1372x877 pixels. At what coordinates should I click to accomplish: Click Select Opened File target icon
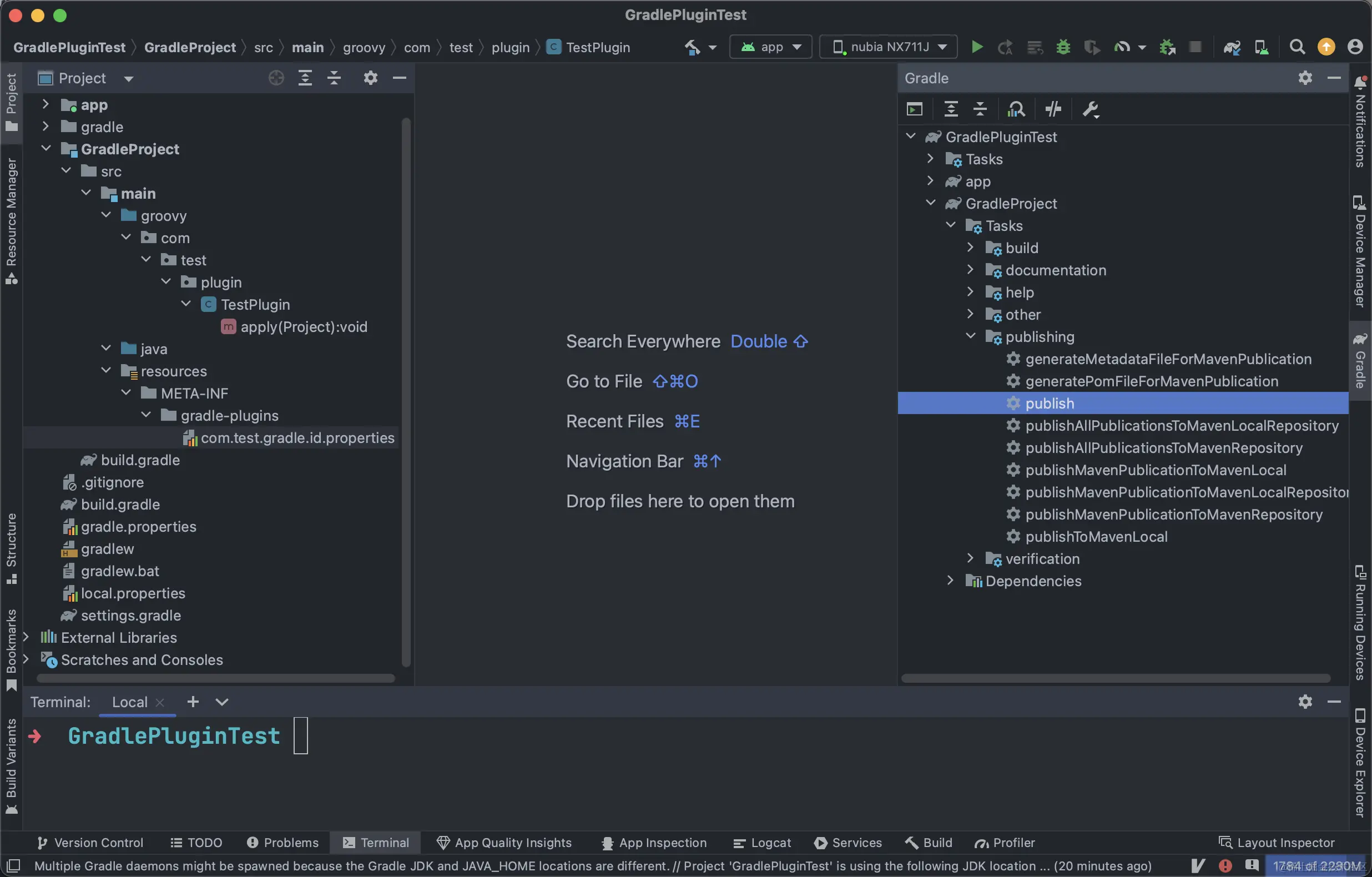[x=276, y=78]
